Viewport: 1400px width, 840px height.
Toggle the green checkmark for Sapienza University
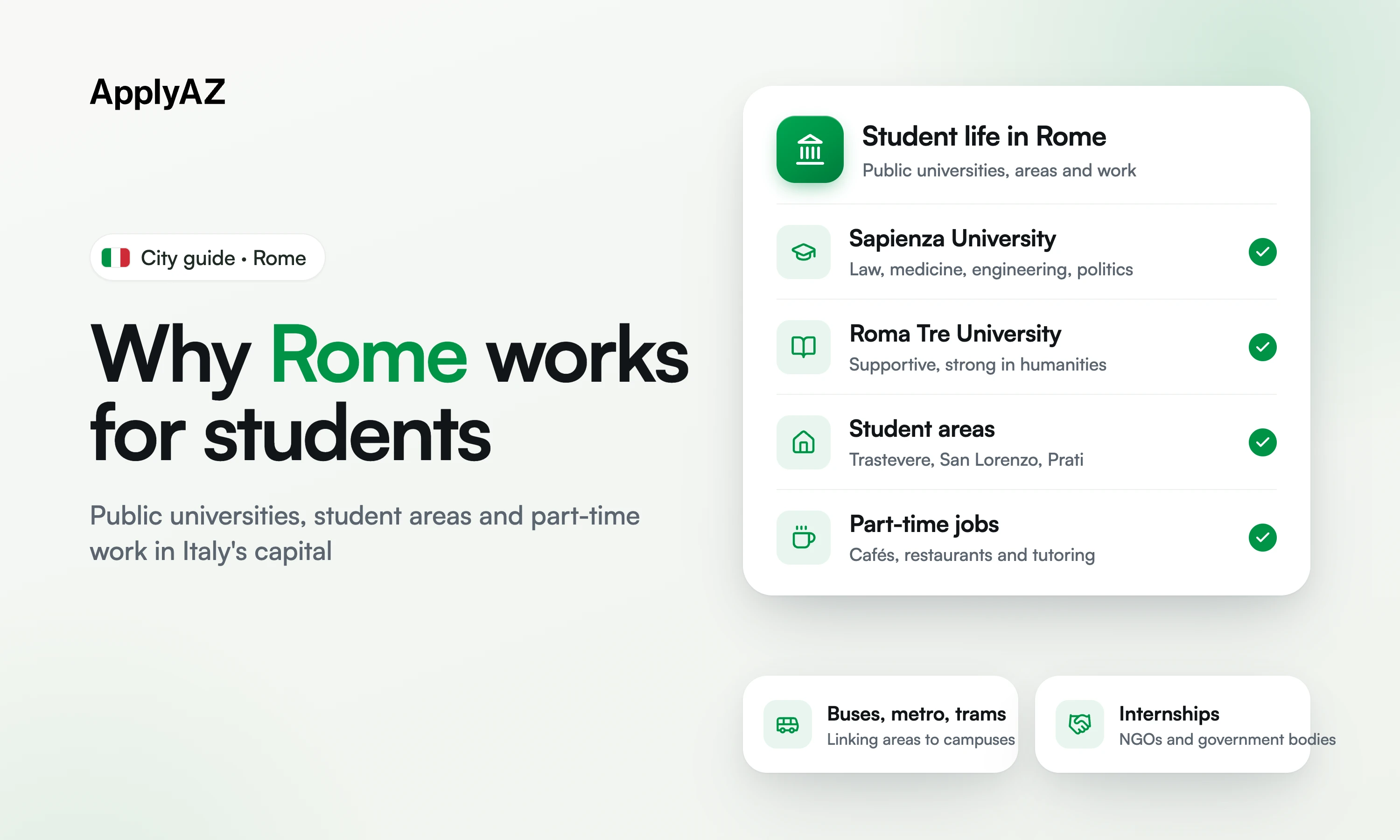click(1262, 252)
